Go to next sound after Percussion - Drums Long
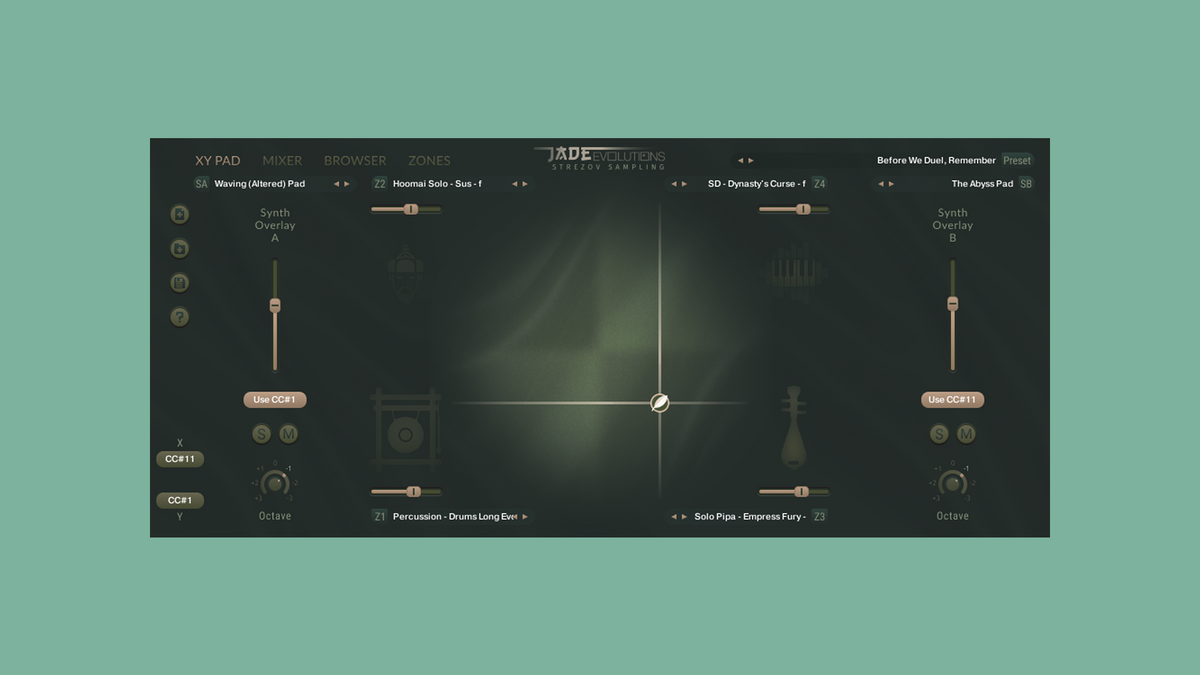Viewport: 1200px width, 675px height. coord(525,517)
